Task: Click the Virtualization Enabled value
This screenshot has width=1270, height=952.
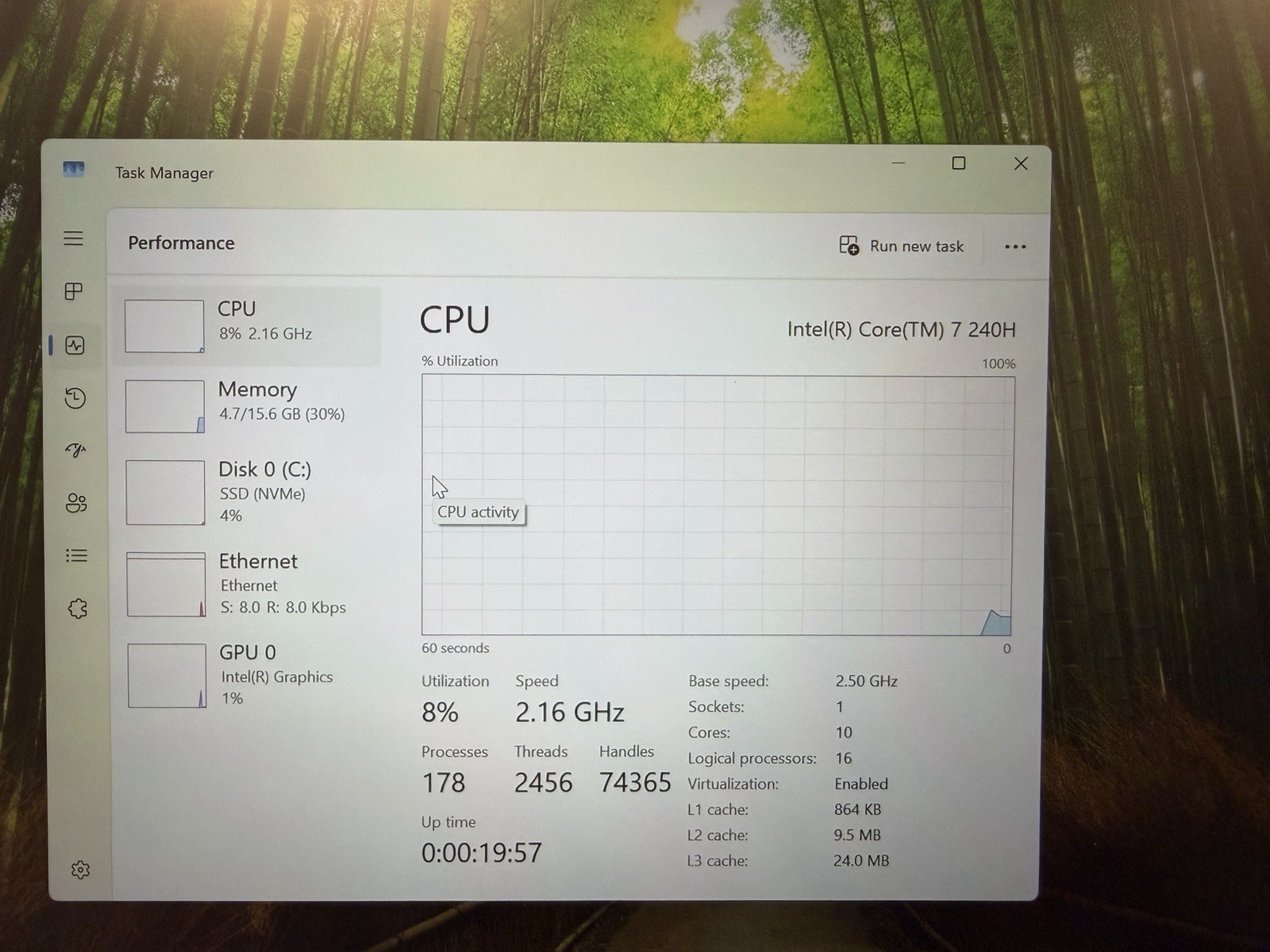Action: pyautogui.click(x=861, y=784)
